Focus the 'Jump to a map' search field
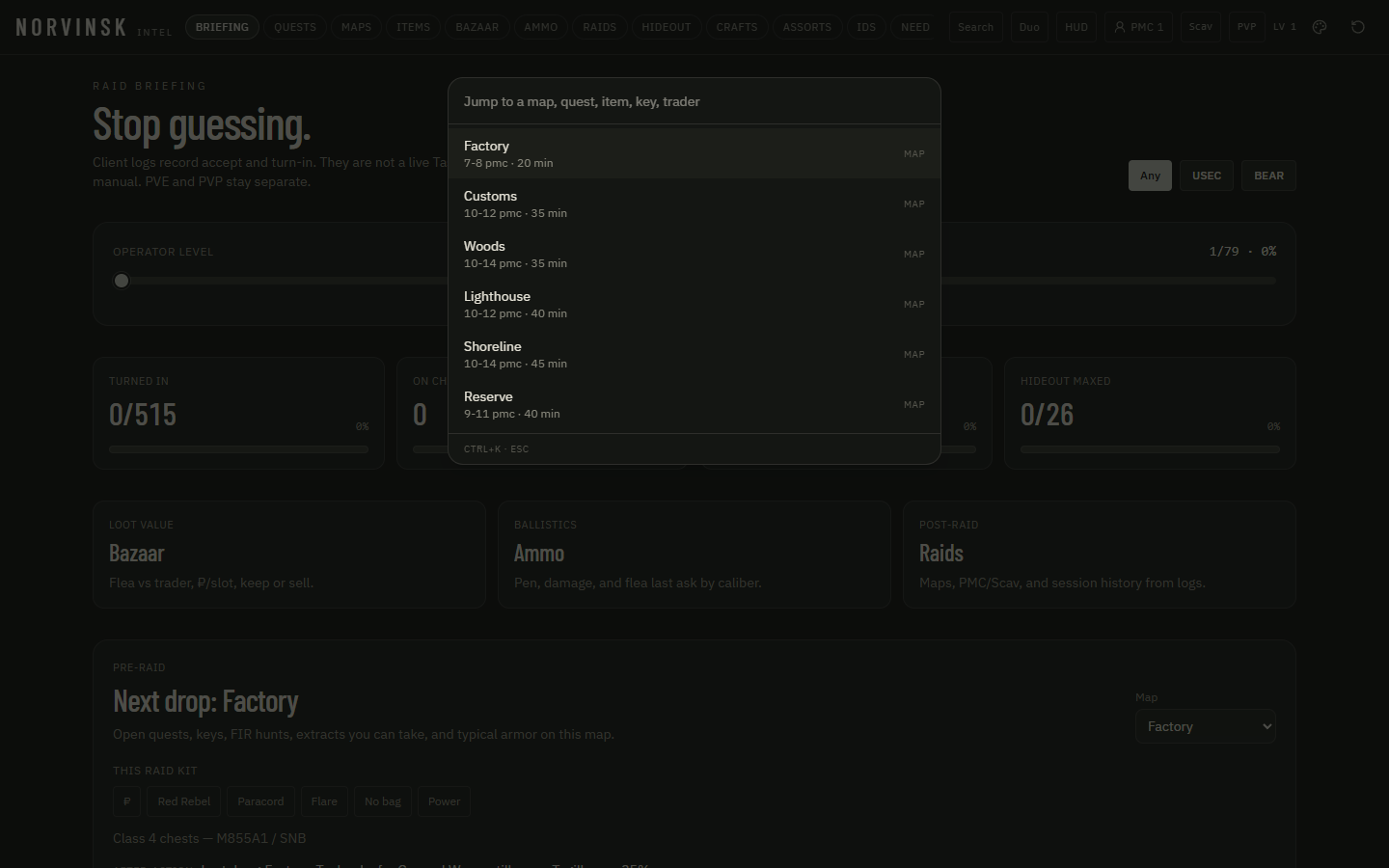 coord(694,101)
